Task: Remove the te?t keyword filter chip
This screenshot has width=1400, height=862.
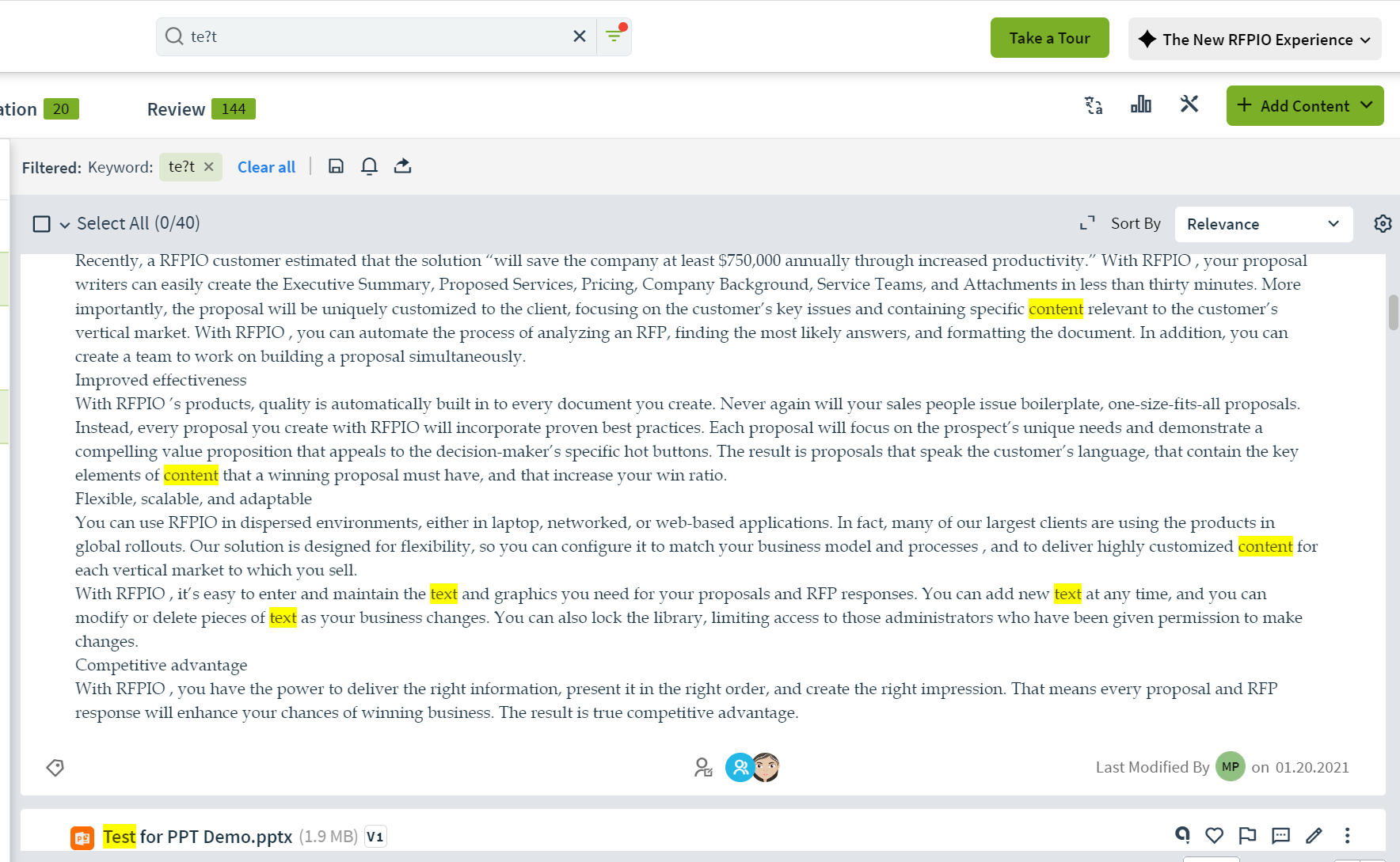Action: [x=209, y=167]
